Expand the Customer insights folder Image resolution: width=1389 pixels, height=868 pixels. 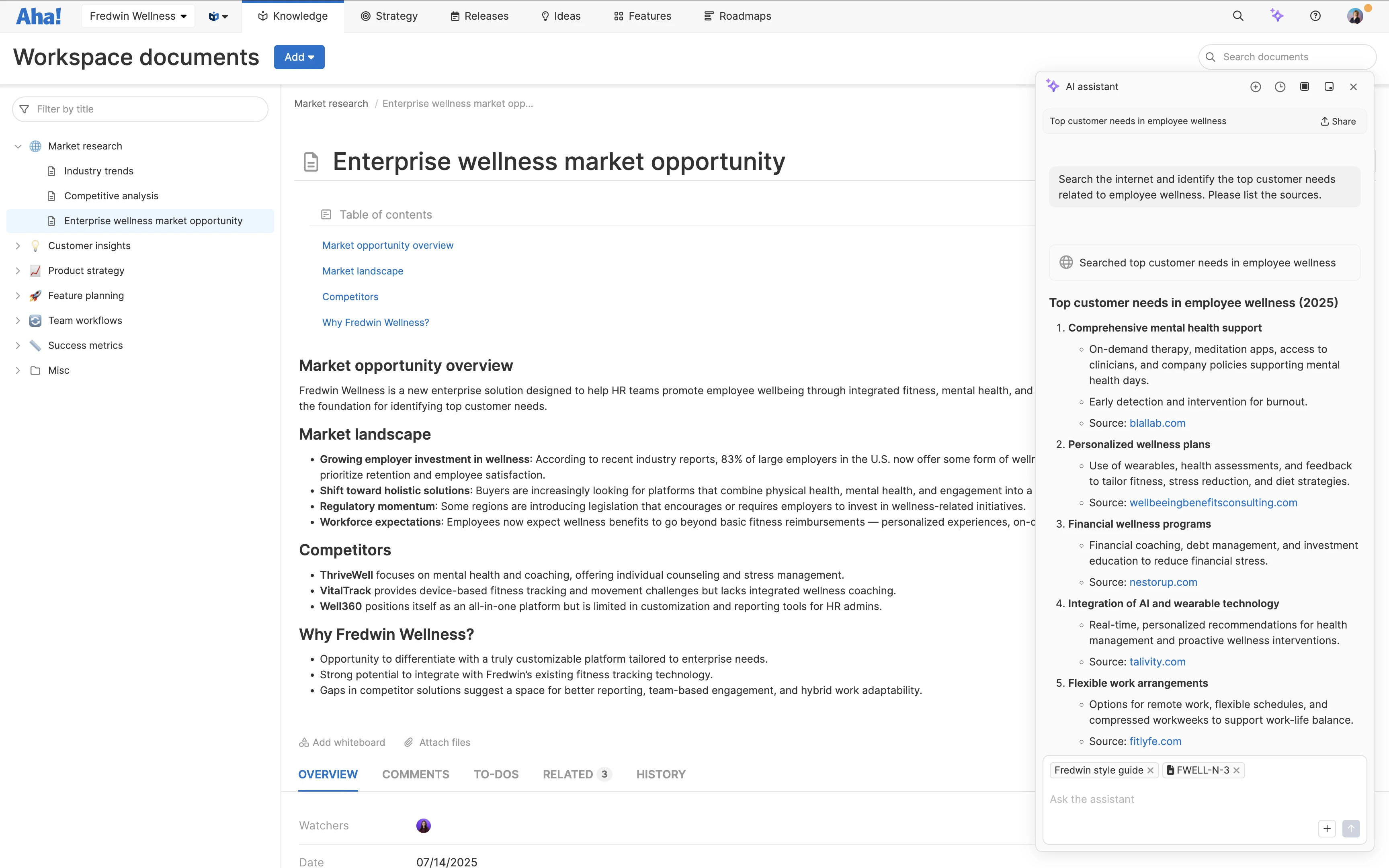(18, 246)
